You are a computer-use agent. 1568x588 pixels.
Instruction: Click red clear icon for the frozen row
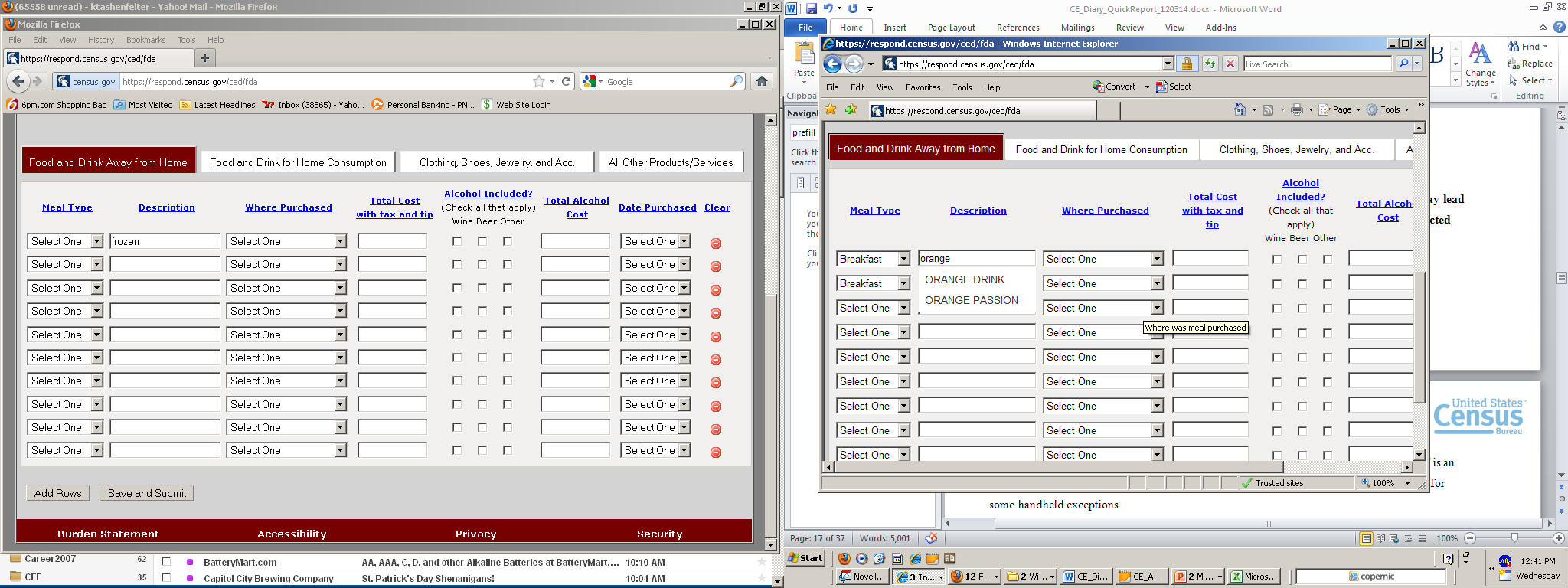click(x=716, y=243)
